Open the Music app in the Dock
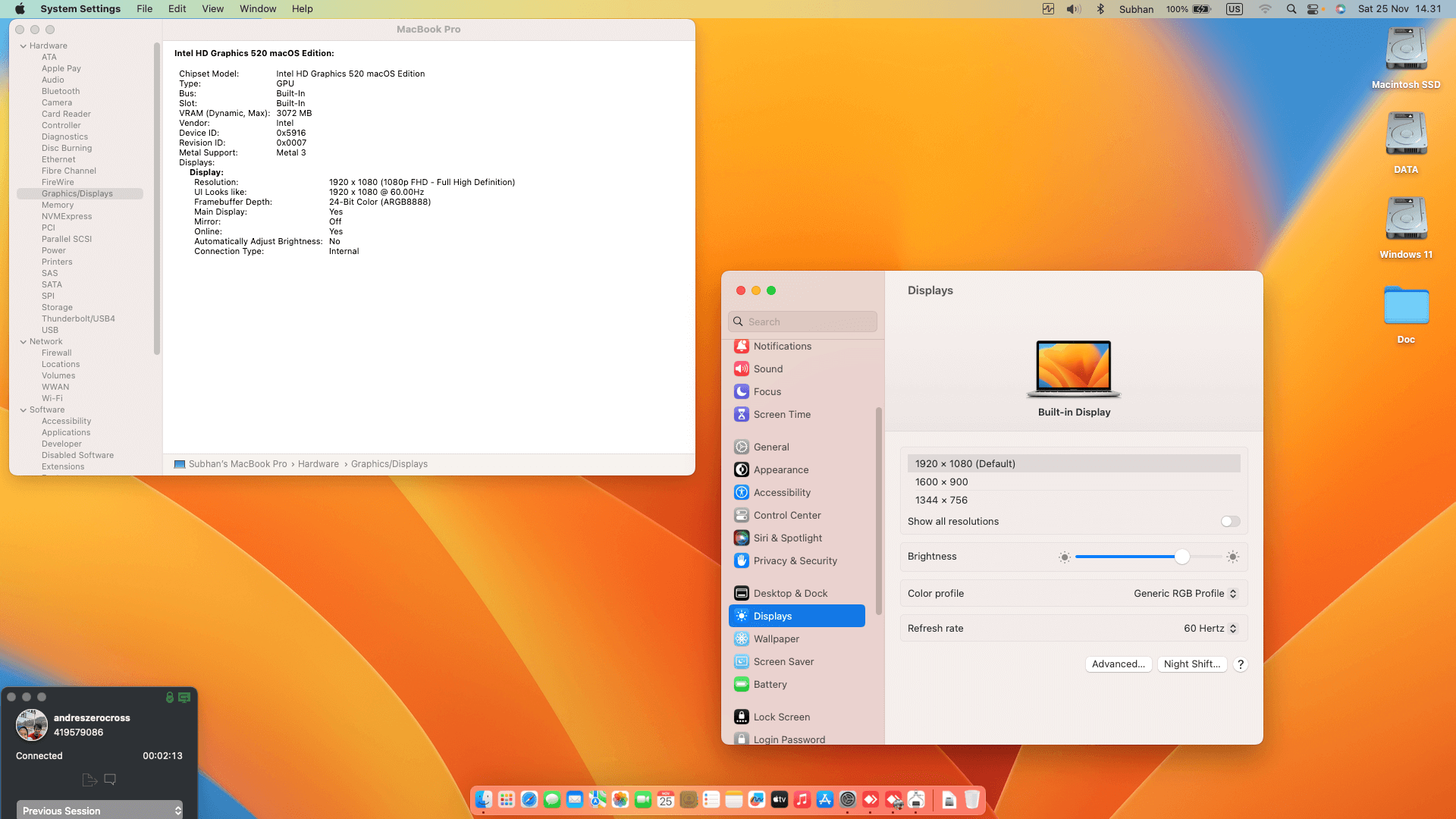 point(802,799)
